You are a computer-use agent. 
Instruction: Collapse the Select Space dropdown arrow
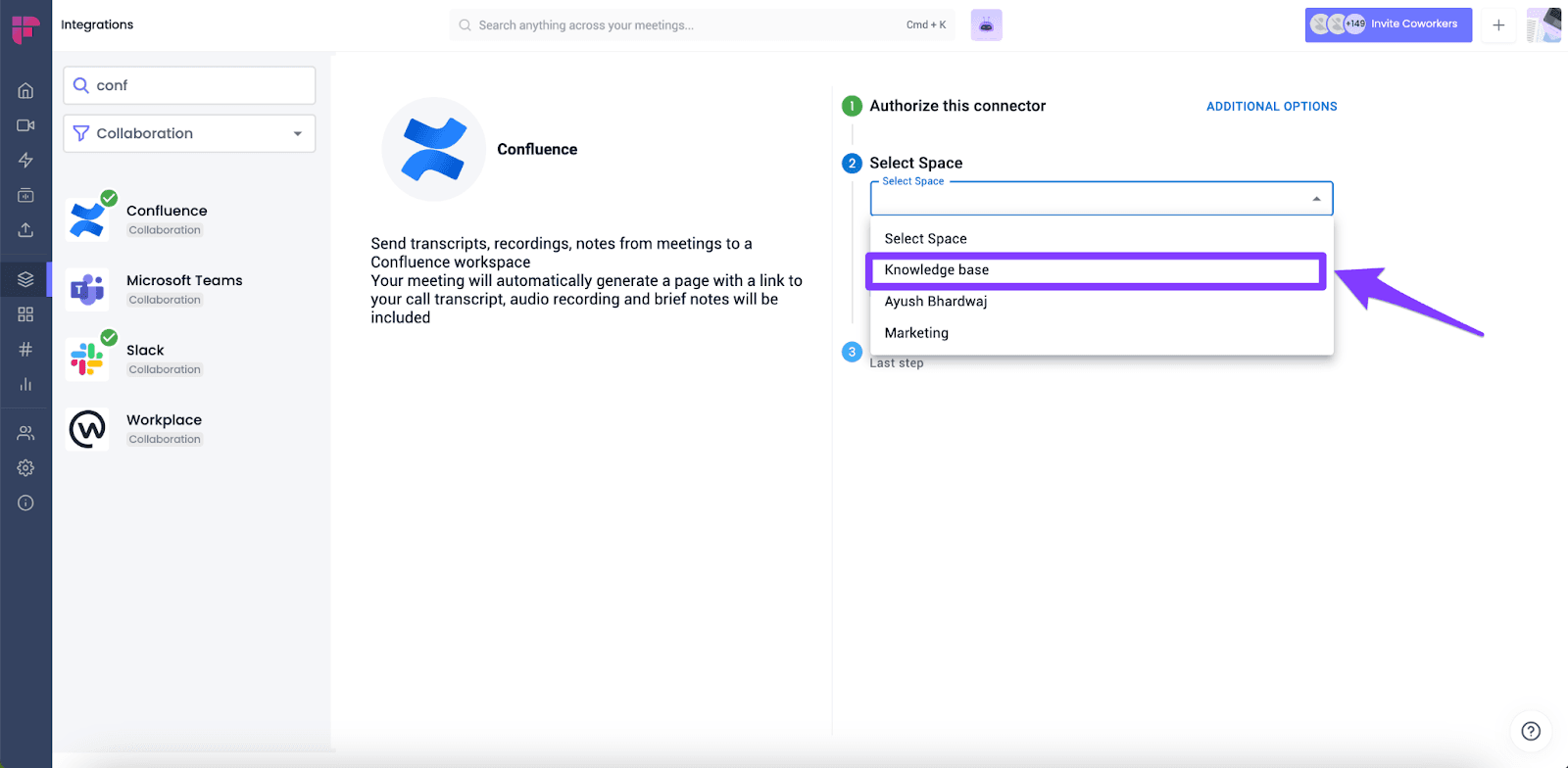point(1316,199)
